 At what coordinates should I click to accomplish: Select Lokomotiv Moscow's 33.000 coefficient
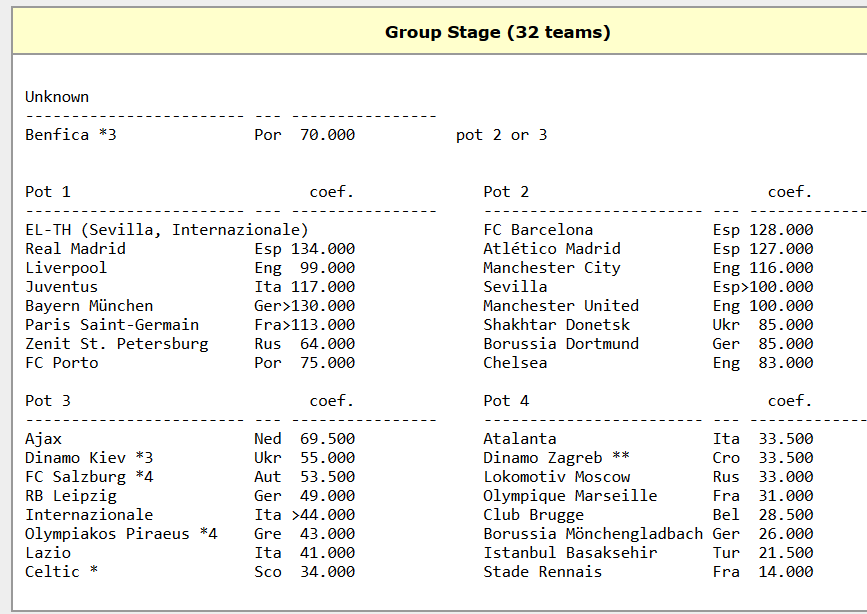[786, 477]
